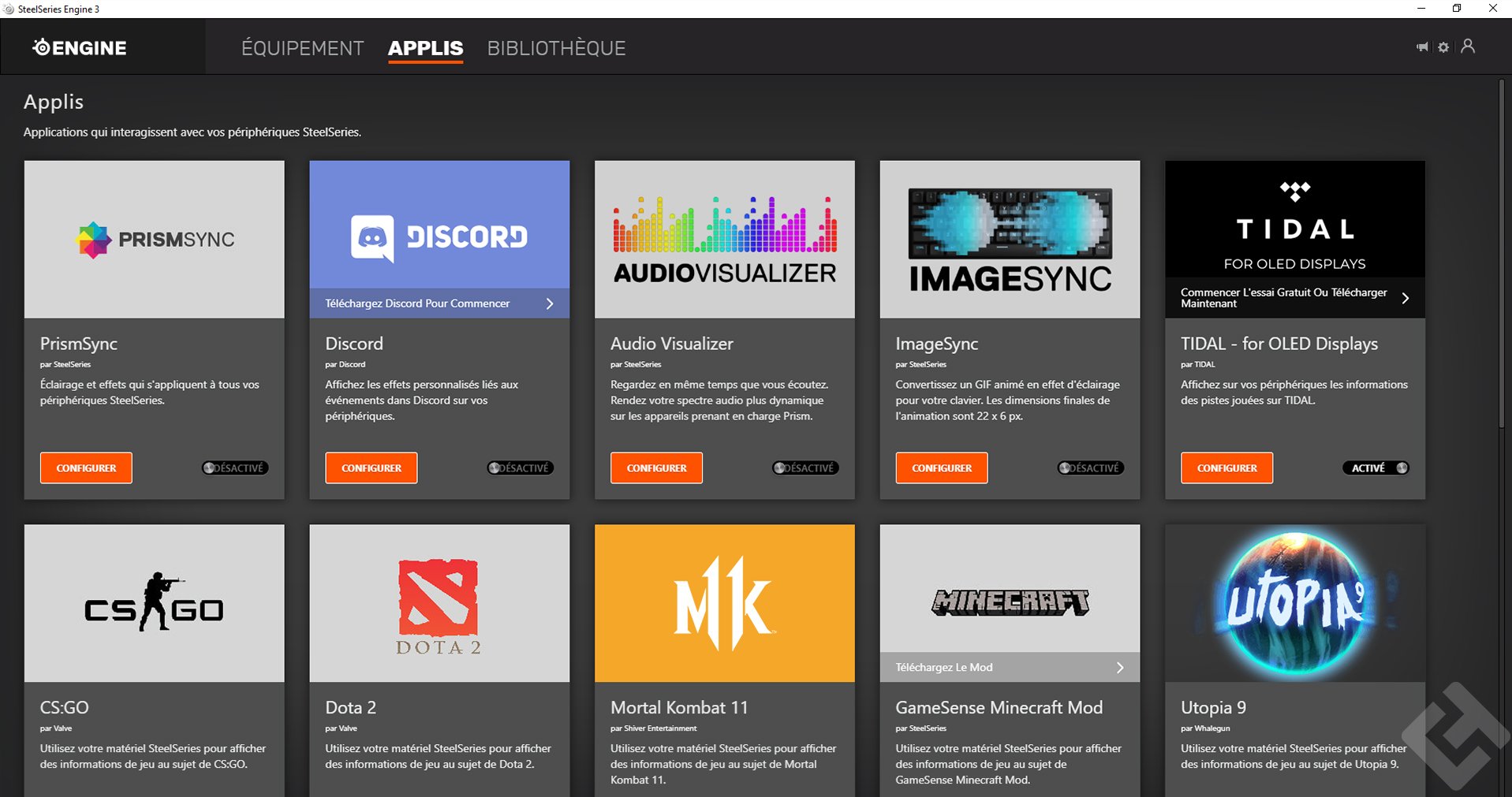Screen dimensions: 1512x797
Task: Click the TIDAL for OLED Displays banner
Action: 1295,219
